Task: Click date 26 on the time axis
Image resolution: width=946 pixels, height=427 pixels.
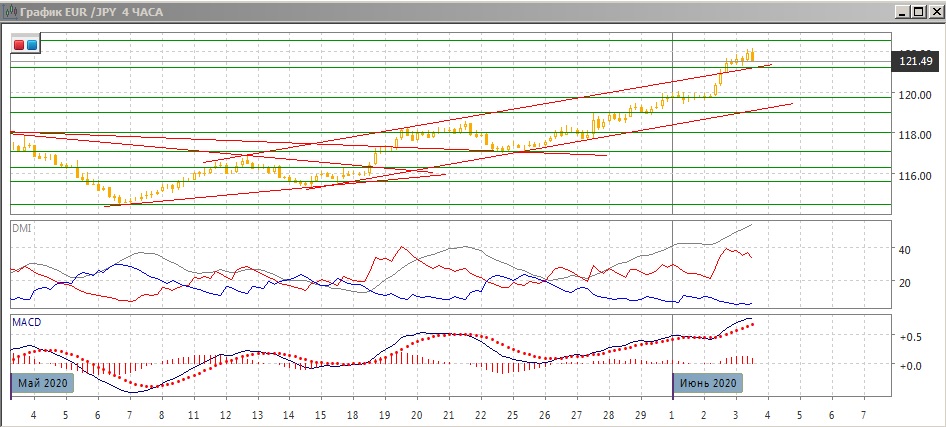Action: coord(545,416)
